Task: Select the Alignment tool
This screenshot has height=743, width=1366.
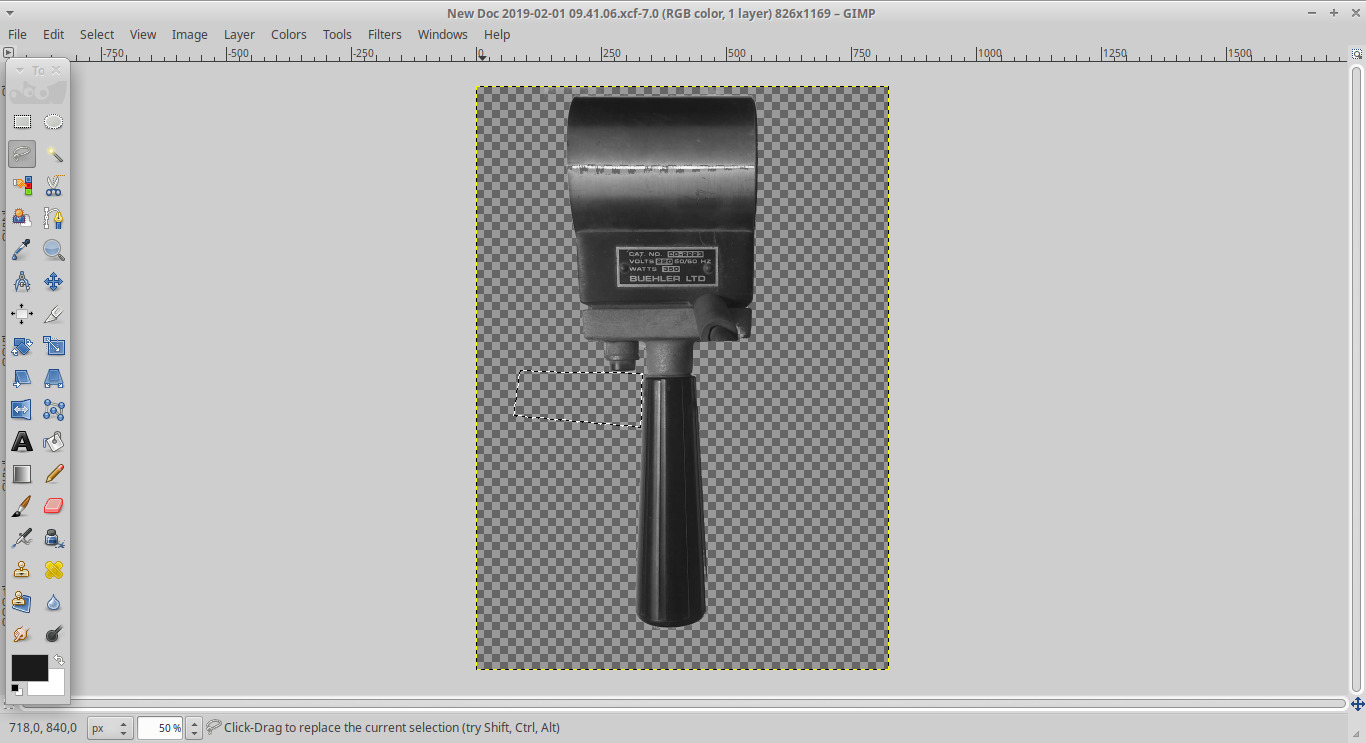Action: [22, 314]
